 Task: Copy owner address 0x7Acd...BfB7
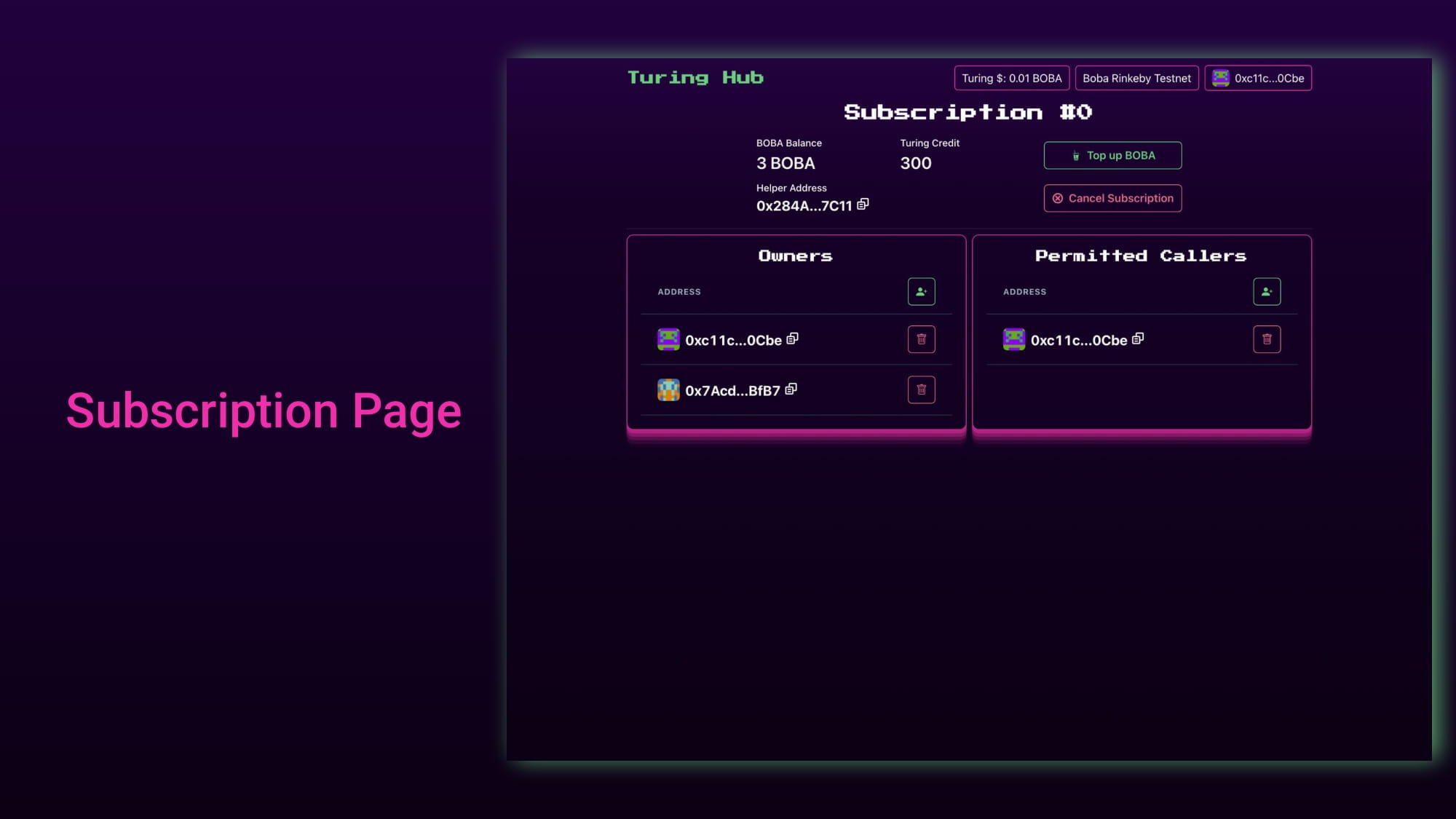791,389
